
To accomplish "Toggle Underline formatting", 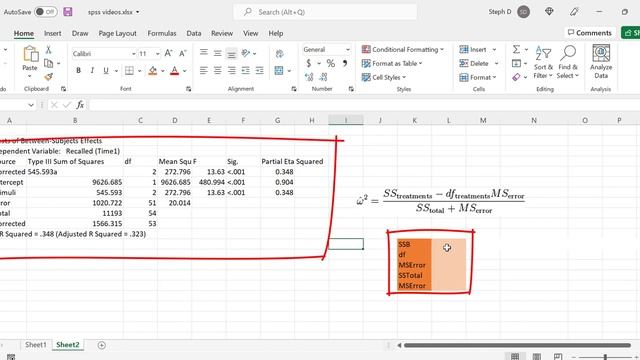I will coord(106,71).
